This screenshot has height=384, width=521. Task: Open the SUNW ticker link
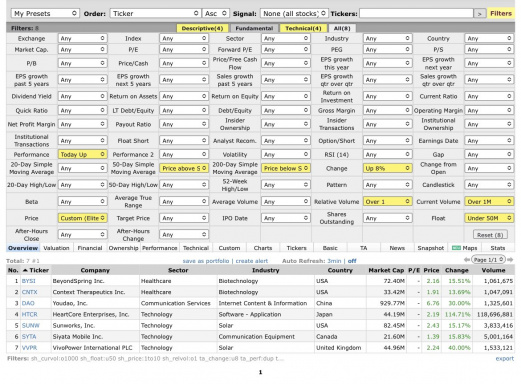point(30,325)
